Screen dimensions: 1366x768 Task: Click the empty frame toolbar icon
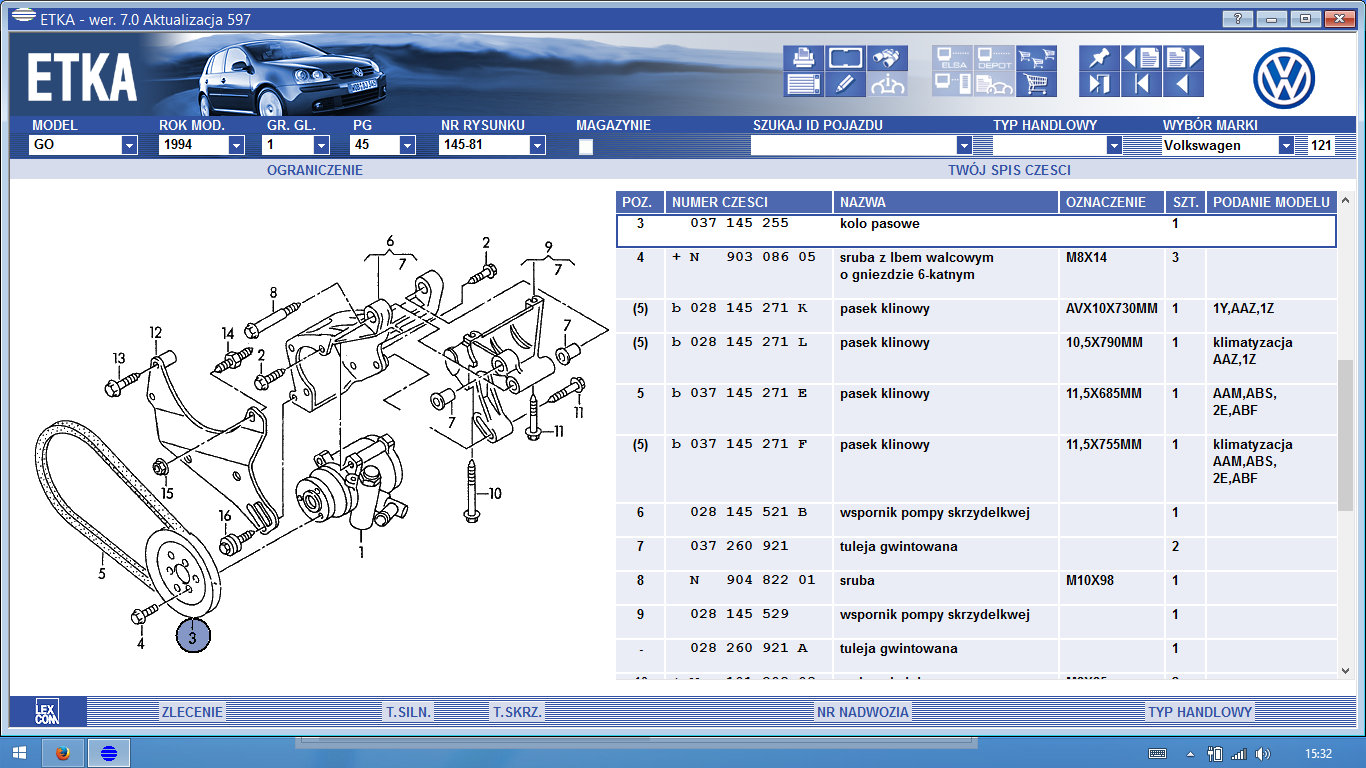tap(845, 57)
